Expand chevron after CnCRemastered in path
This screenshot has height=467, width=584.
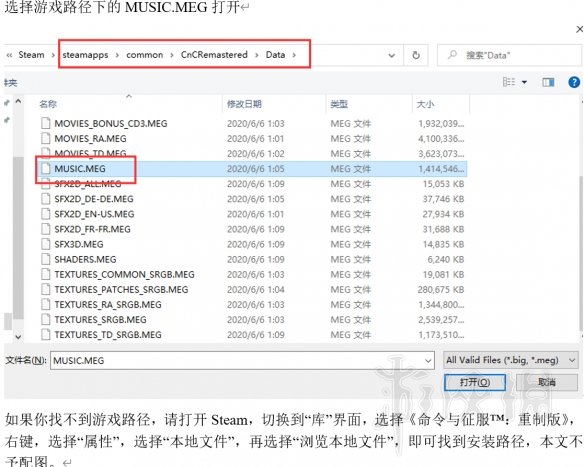pyautogui.click(x=257, y=55)
